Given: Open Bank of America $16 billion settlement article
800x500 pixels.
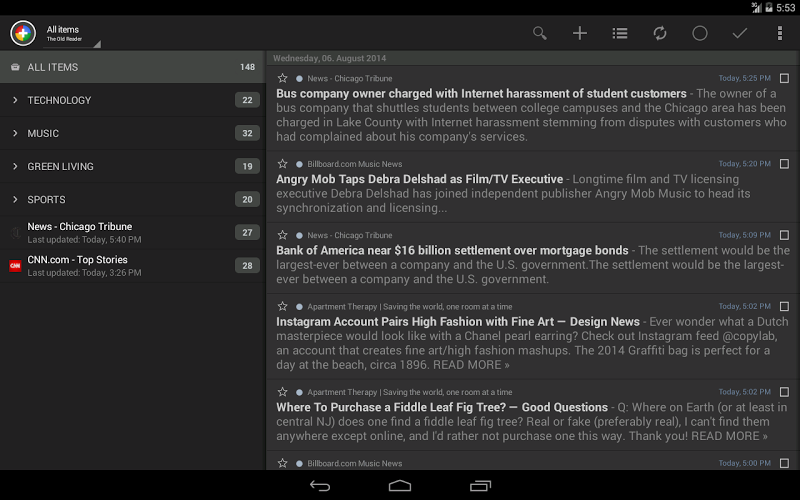Looking at the screenshot, I should pos(533,258).
